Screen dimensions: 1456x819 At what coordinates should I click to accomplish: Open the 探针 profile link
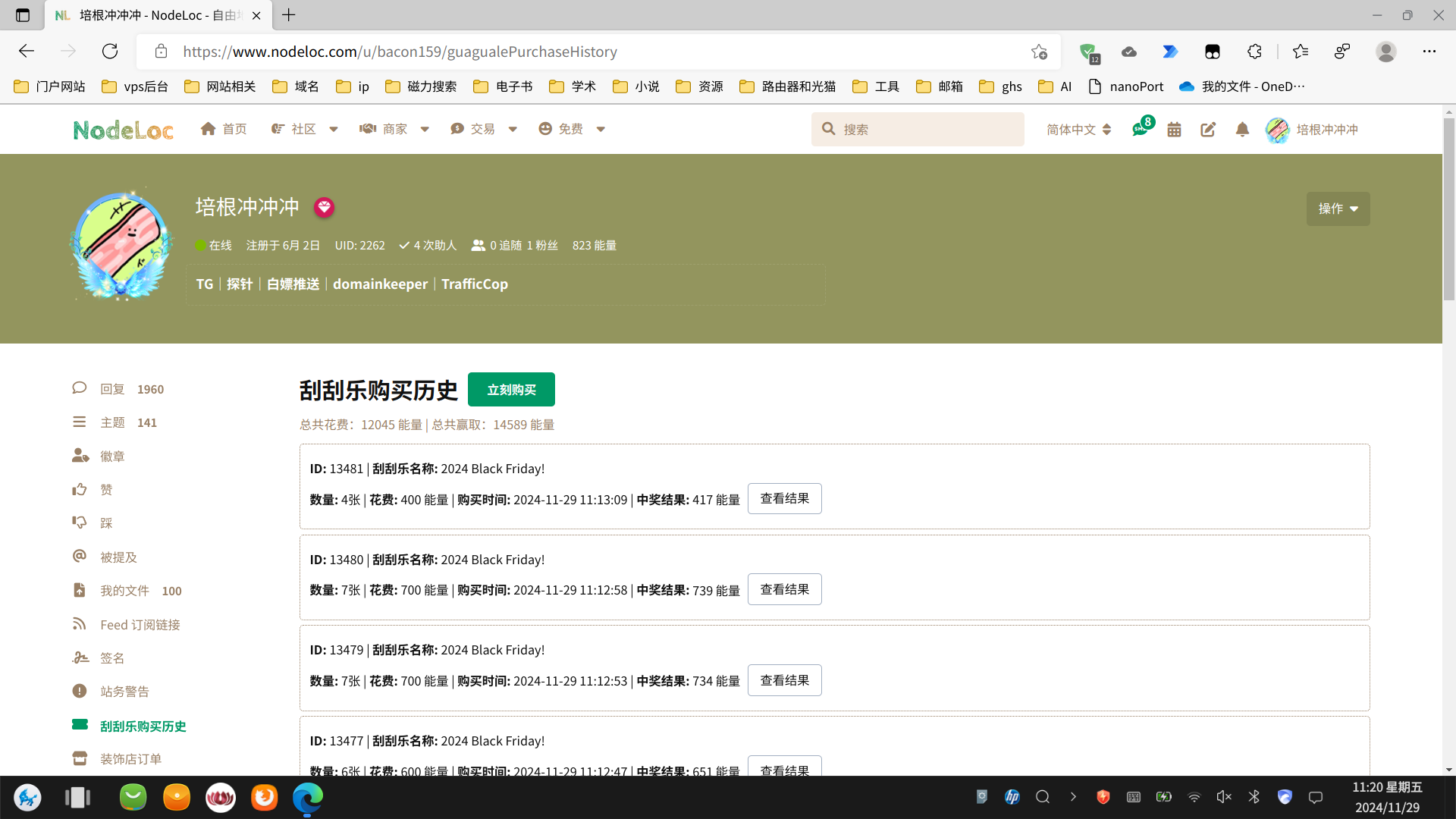[x=240, y=284]
